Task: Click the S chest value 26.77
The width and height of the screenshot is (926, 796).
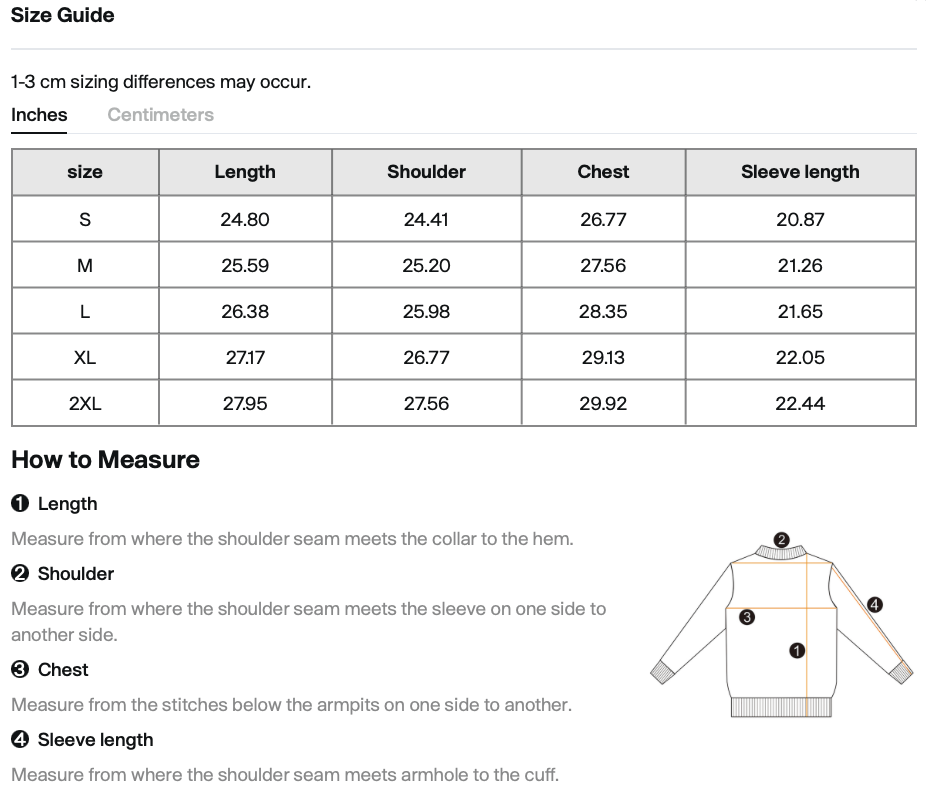Action: pos(603,219)
